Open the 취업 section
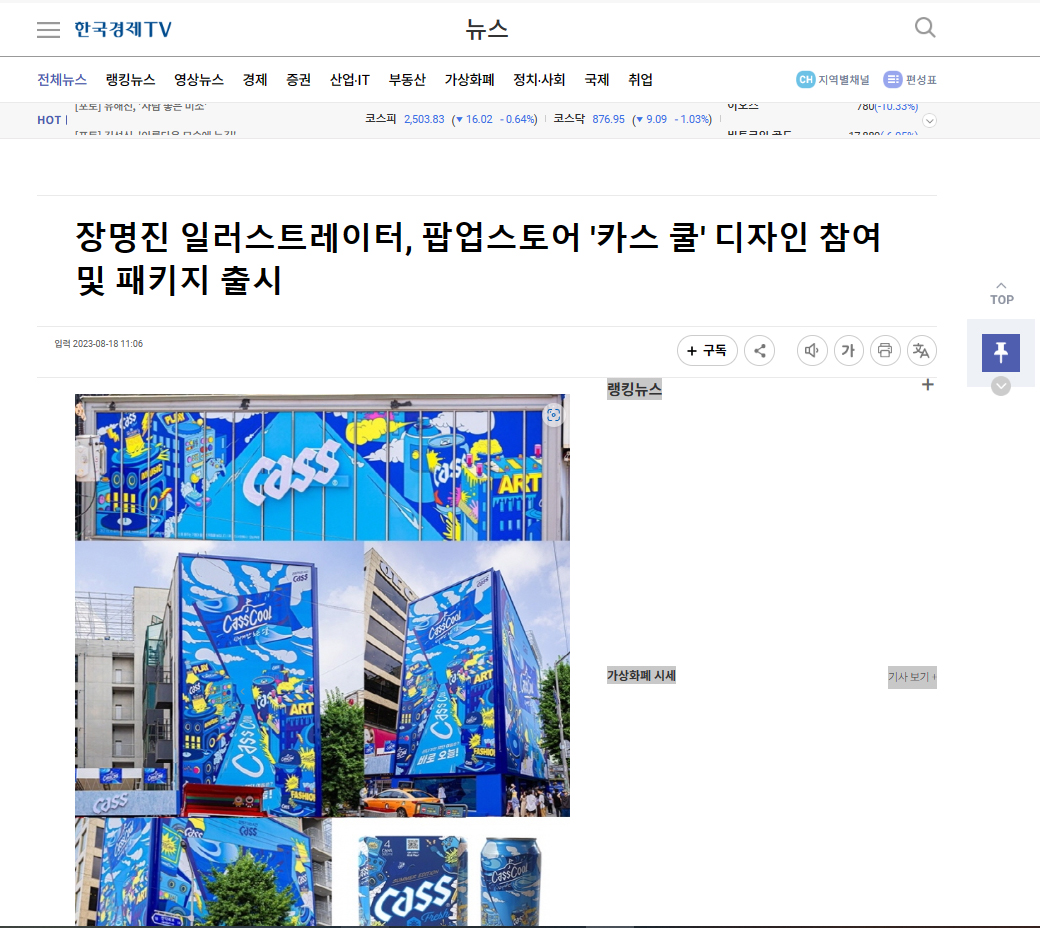The height and width of the screenshot is (928, 1040). coord(640,80)
